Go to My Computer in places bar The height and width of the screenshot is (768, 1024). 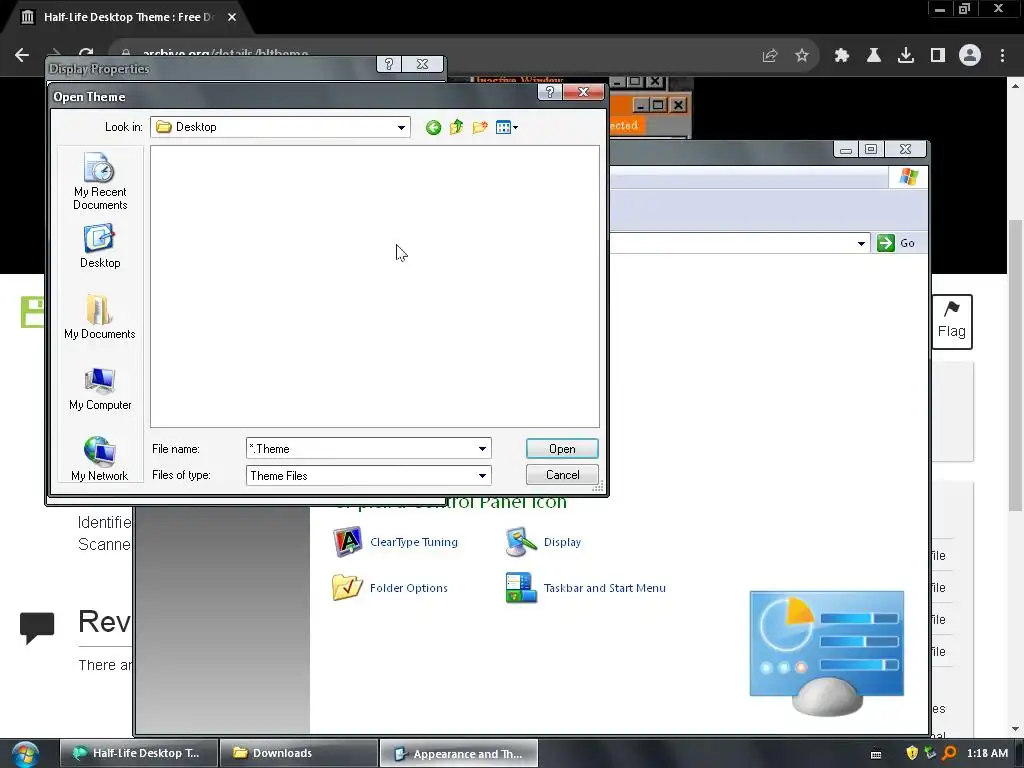point(100,389)
